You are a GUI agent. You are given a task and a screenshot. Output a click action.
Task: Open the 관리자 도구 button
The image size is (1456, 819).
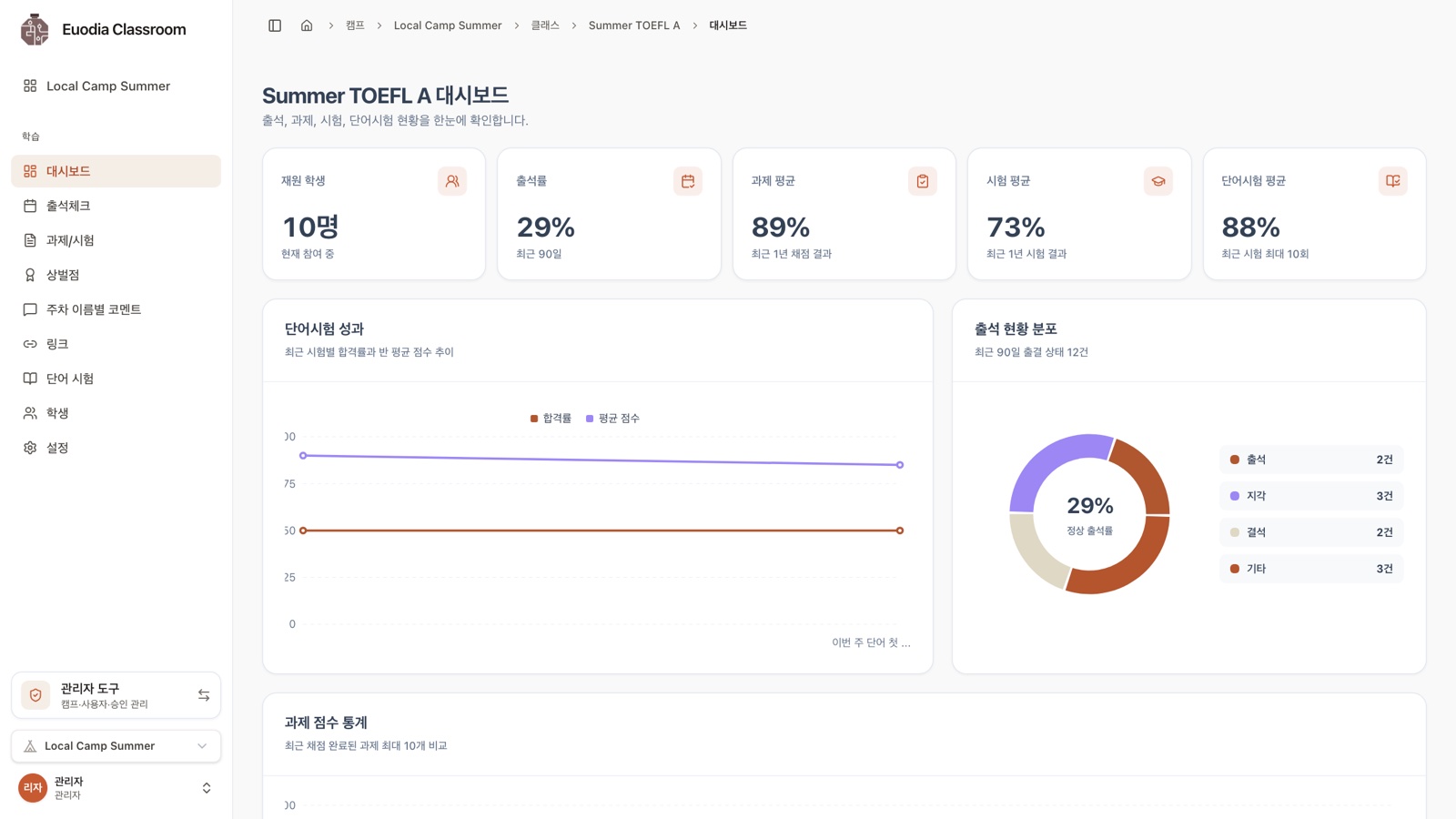(116, 695)
